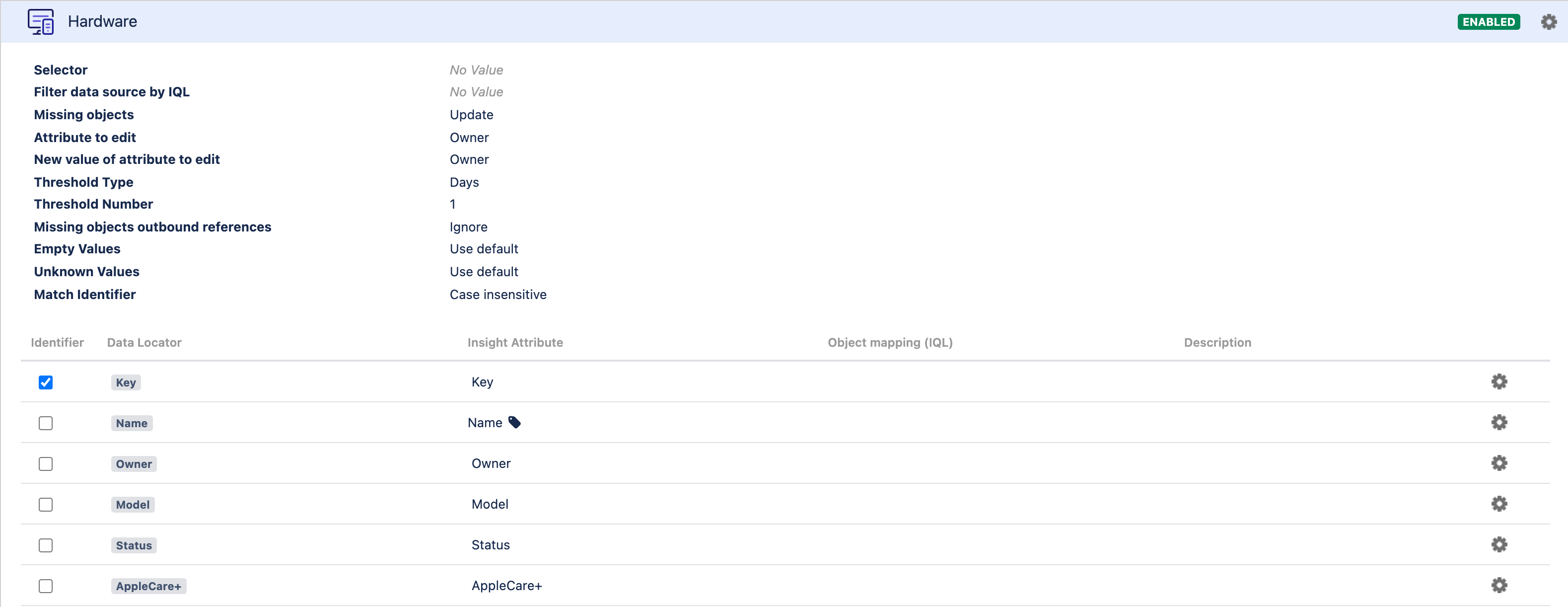The width and height of the screenshot is (1568, 607).
Task: Check the AppleCare+ identifier checkbox
Action: (x=46, y=586)
